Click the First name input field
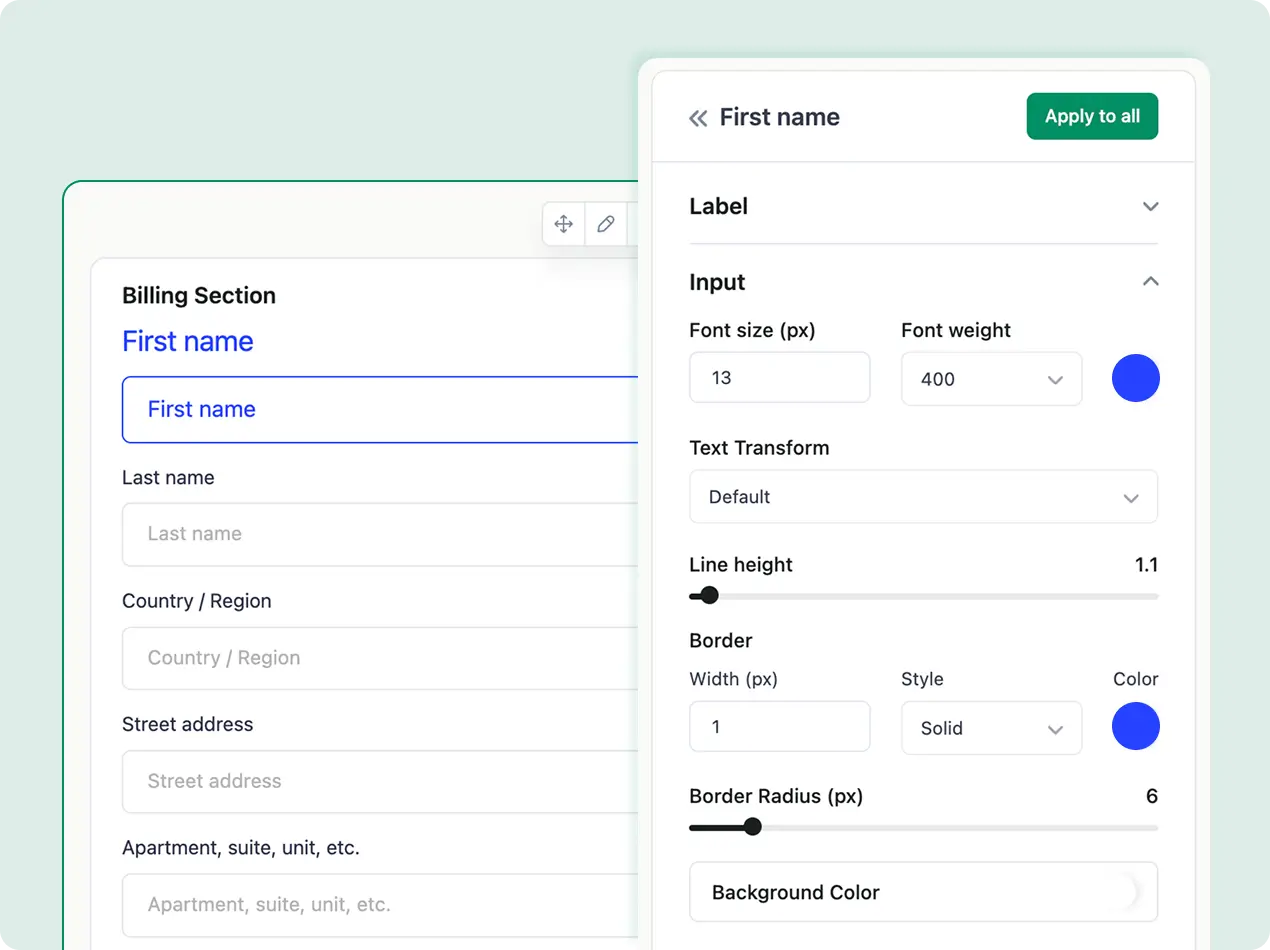The height and width of the screenshot is (950, 1270). click(x=380, y=410)
